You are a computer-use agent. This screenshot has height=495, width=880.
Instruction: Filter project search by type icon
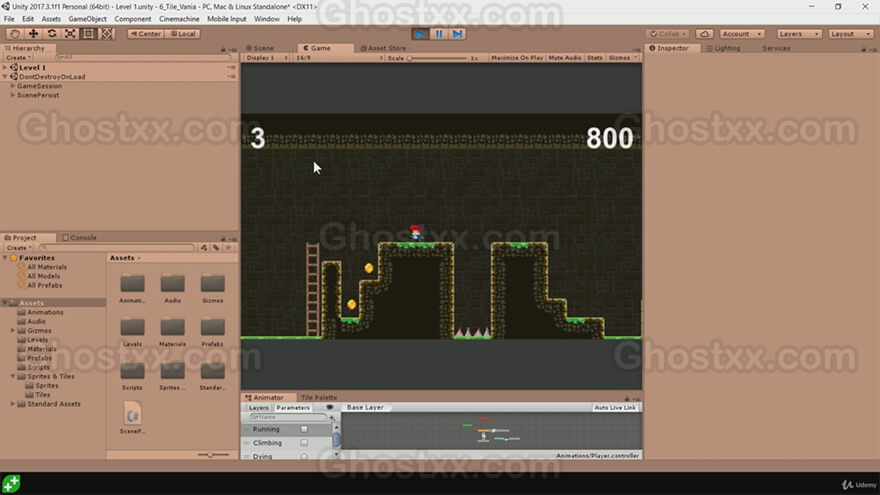pyautogui.click(x=204, y=248)
